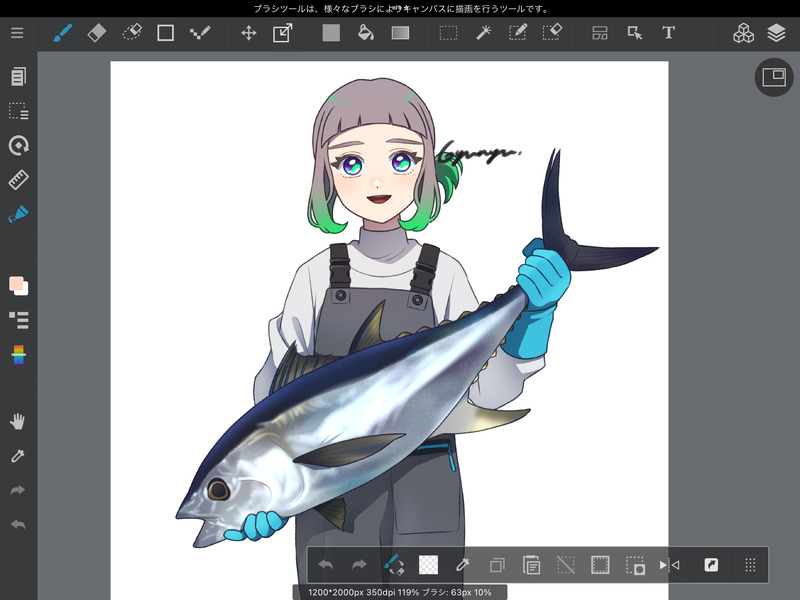Select the transparent color checkered swatch
The height and width of the screenshot is (600, 800).
[428, 565]
